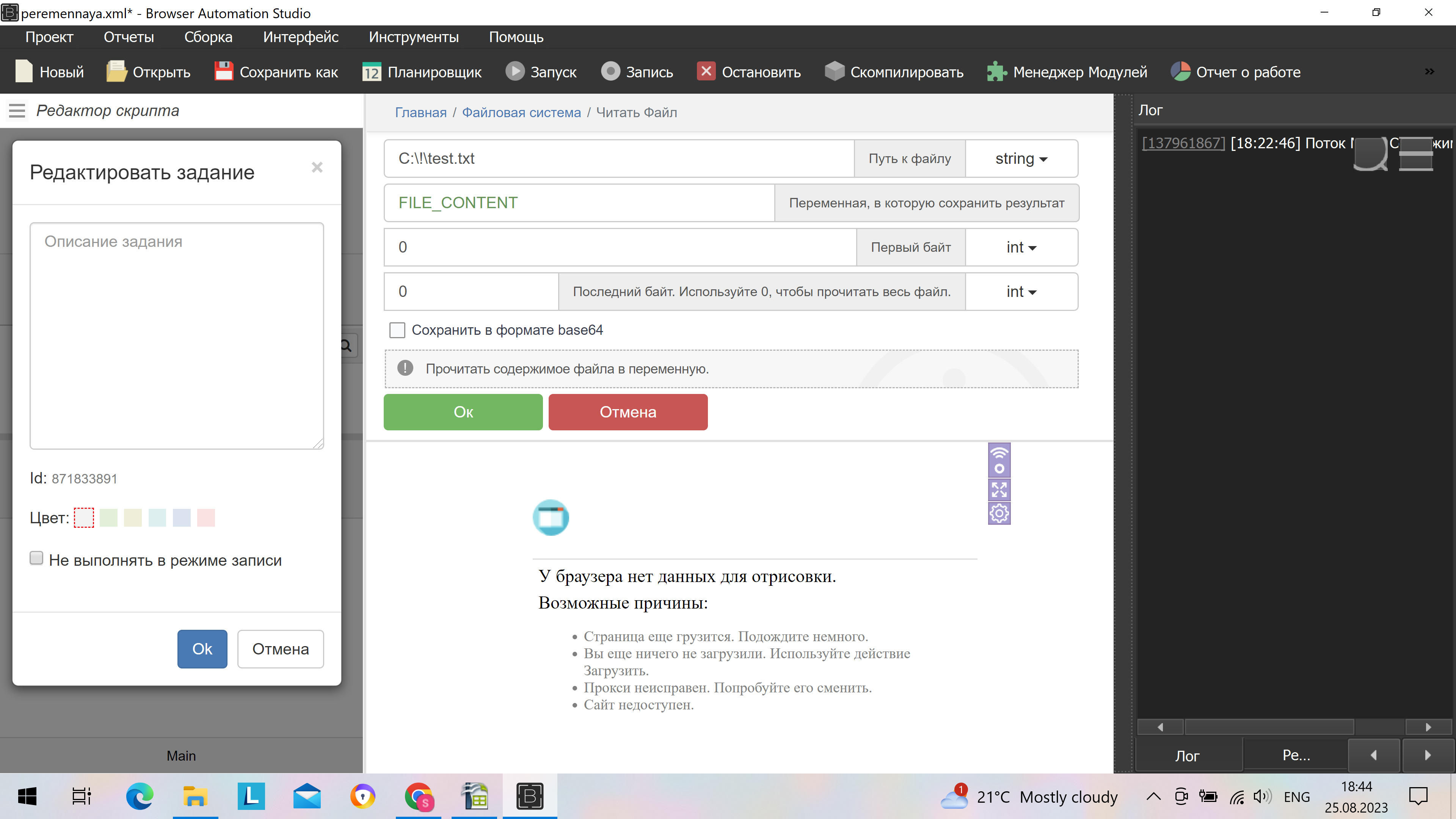The image size is (1456, 819).
Task: Open the Сборка menu
Action: (x=208, y=37)
